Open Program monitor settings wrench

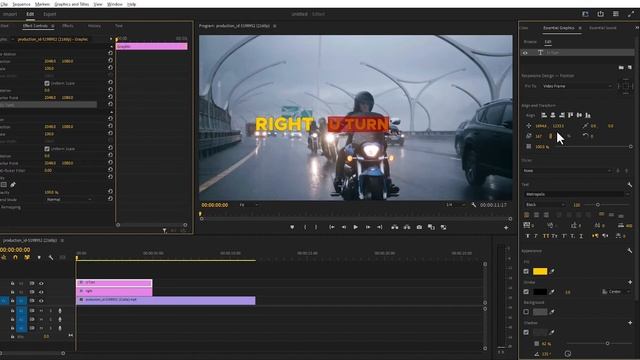[x=473, y=205]
